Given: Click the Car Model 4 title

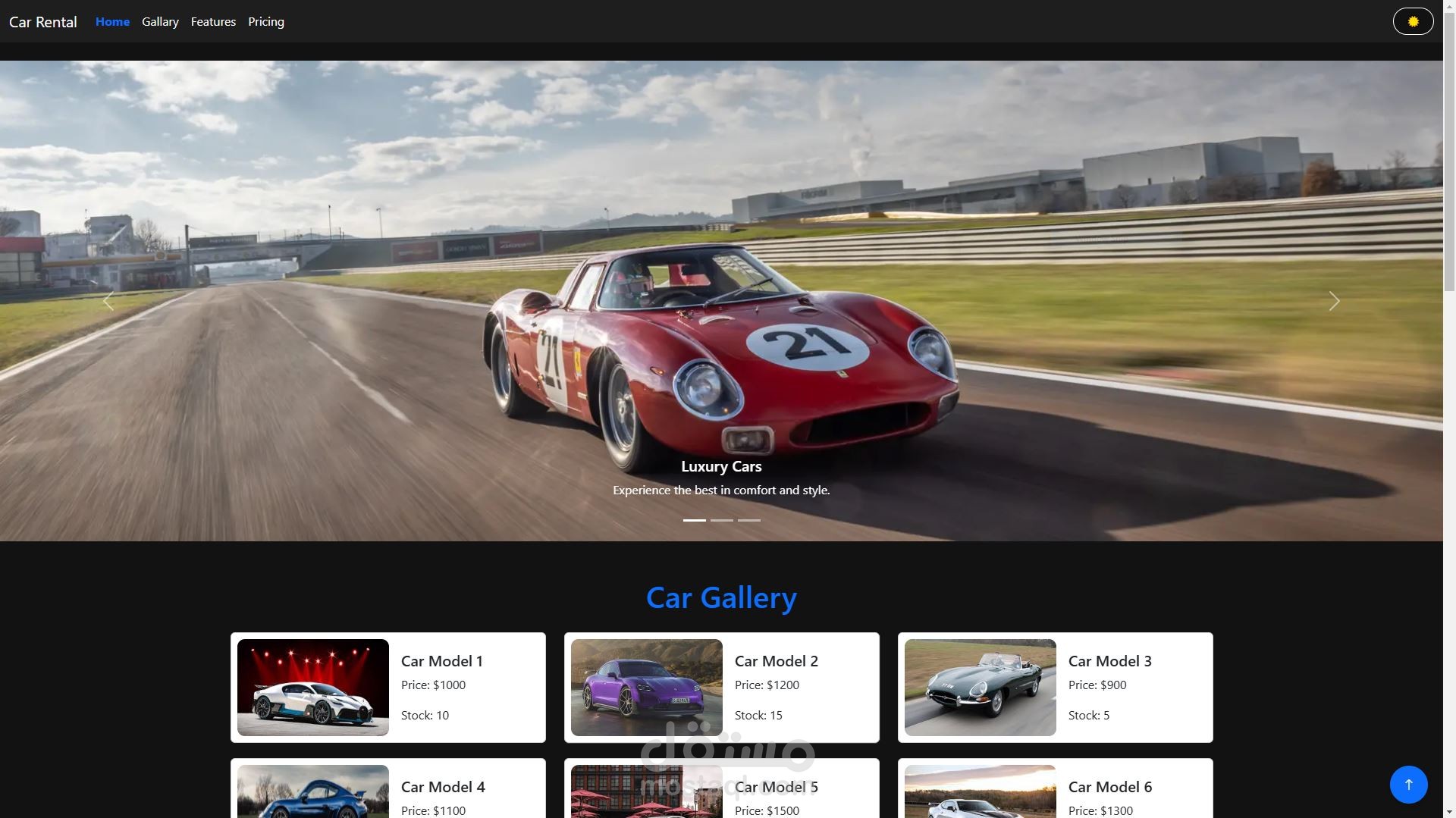Looking at the screenshot, I should [x=443, y=787].
